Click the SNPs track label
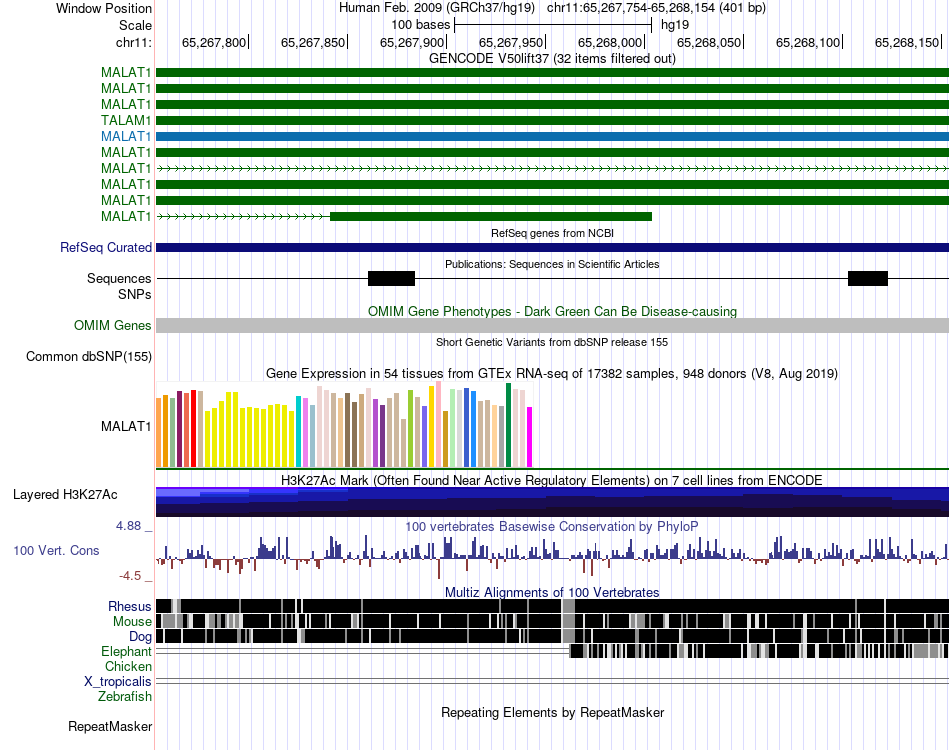Screen dimensions: 950x750 pyautogui.click(x=135, y=294)
